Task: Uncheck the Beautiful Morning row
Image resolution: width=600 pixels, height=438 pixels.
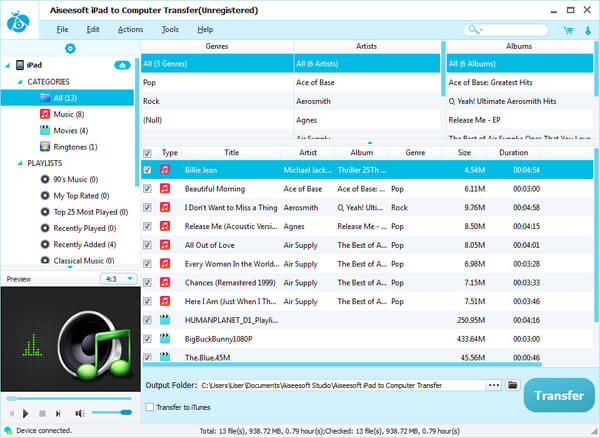Action: click(x=147, y=189)
